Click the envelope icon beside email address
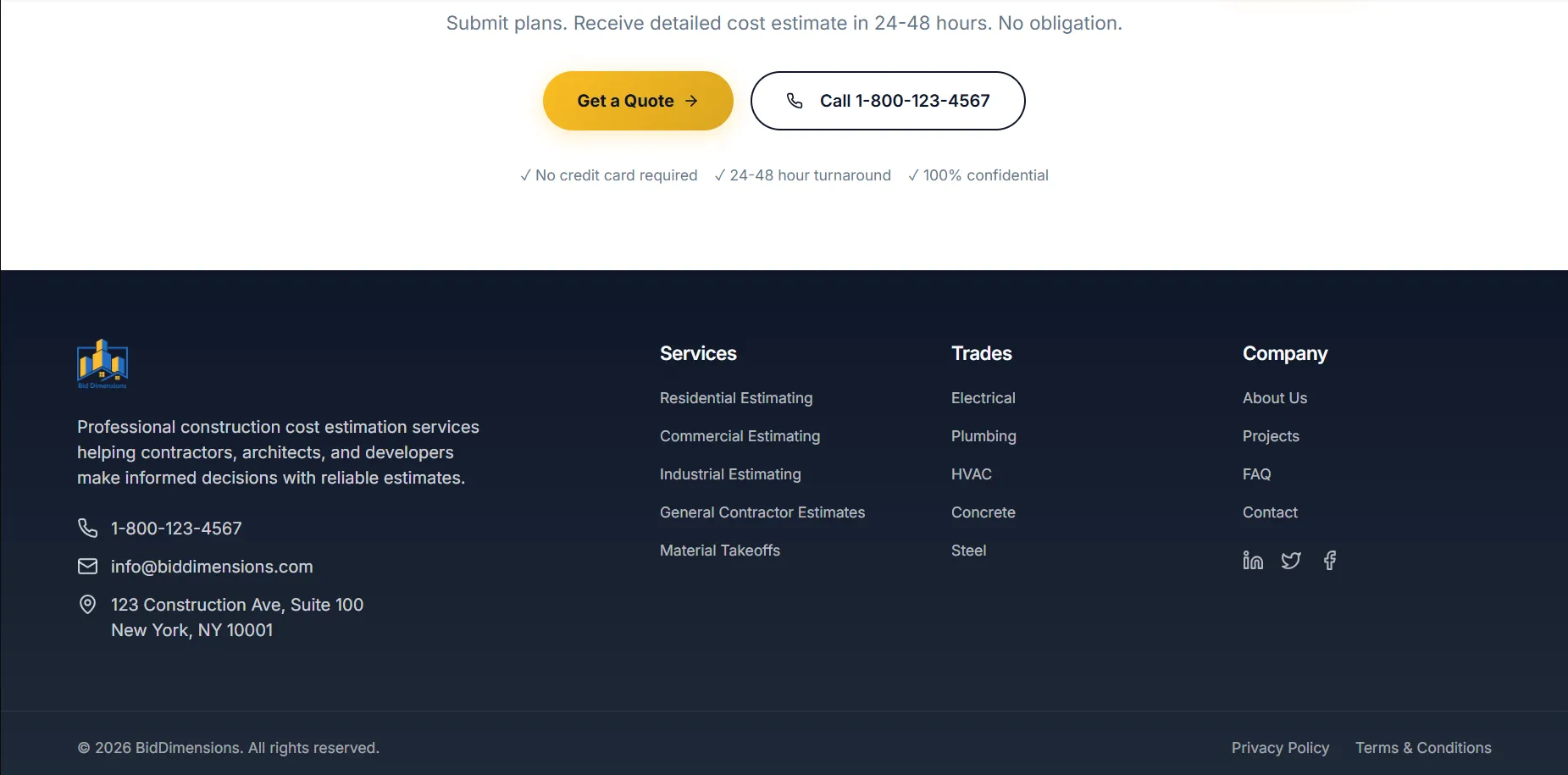The image size is (1568, 775). click(87, 566)
